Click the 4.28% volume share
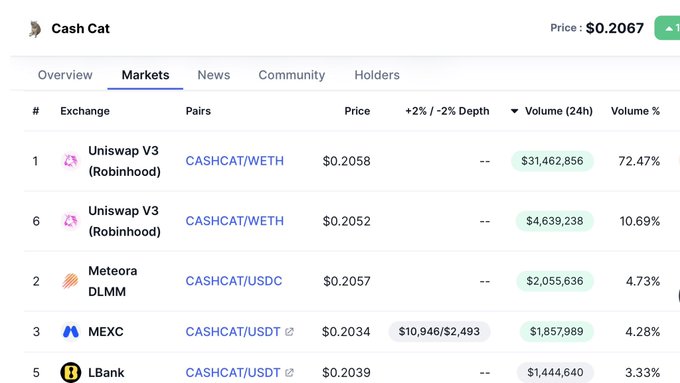680x383 pixels. pos(643,332)
